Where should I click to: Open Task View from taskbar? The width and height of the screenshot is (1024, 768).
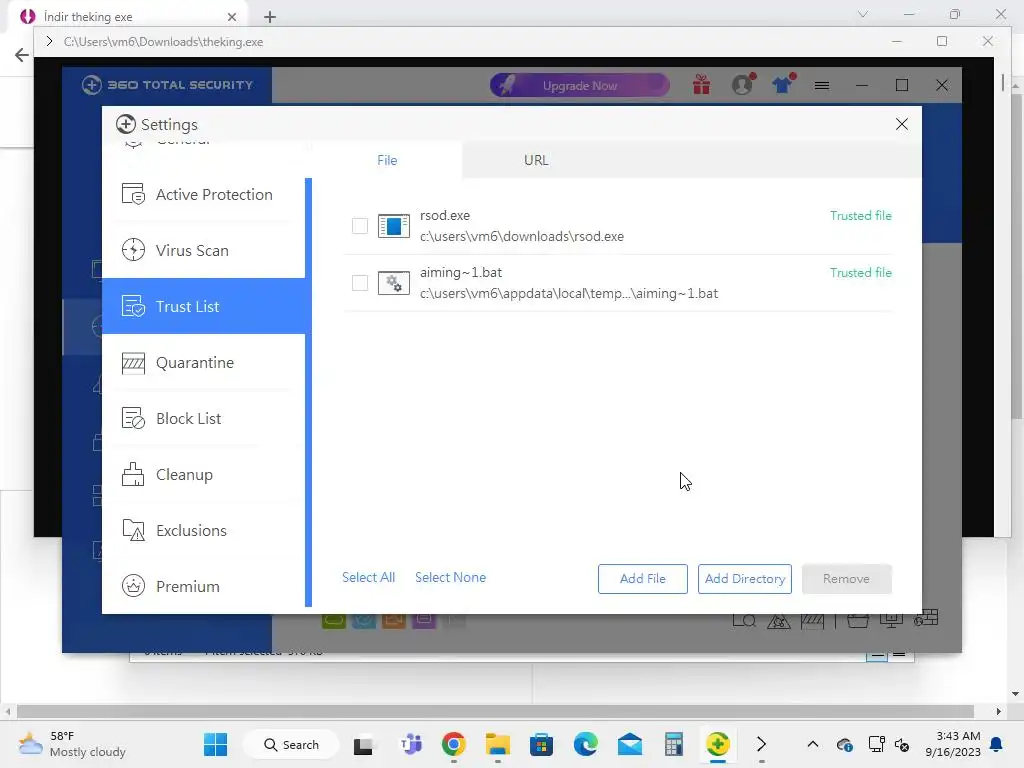pos(364,744)
